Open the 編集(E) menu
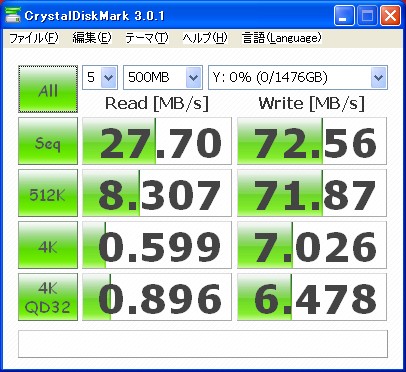Image resolution: width=406 pixels, height=372 pixels. tap(92, 38)
